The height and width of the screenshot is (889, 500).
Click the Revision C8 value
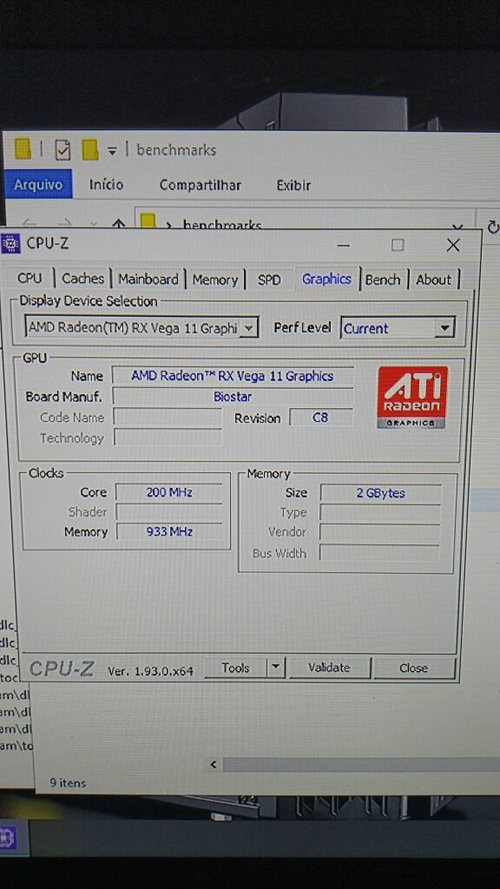pos(320,417)
